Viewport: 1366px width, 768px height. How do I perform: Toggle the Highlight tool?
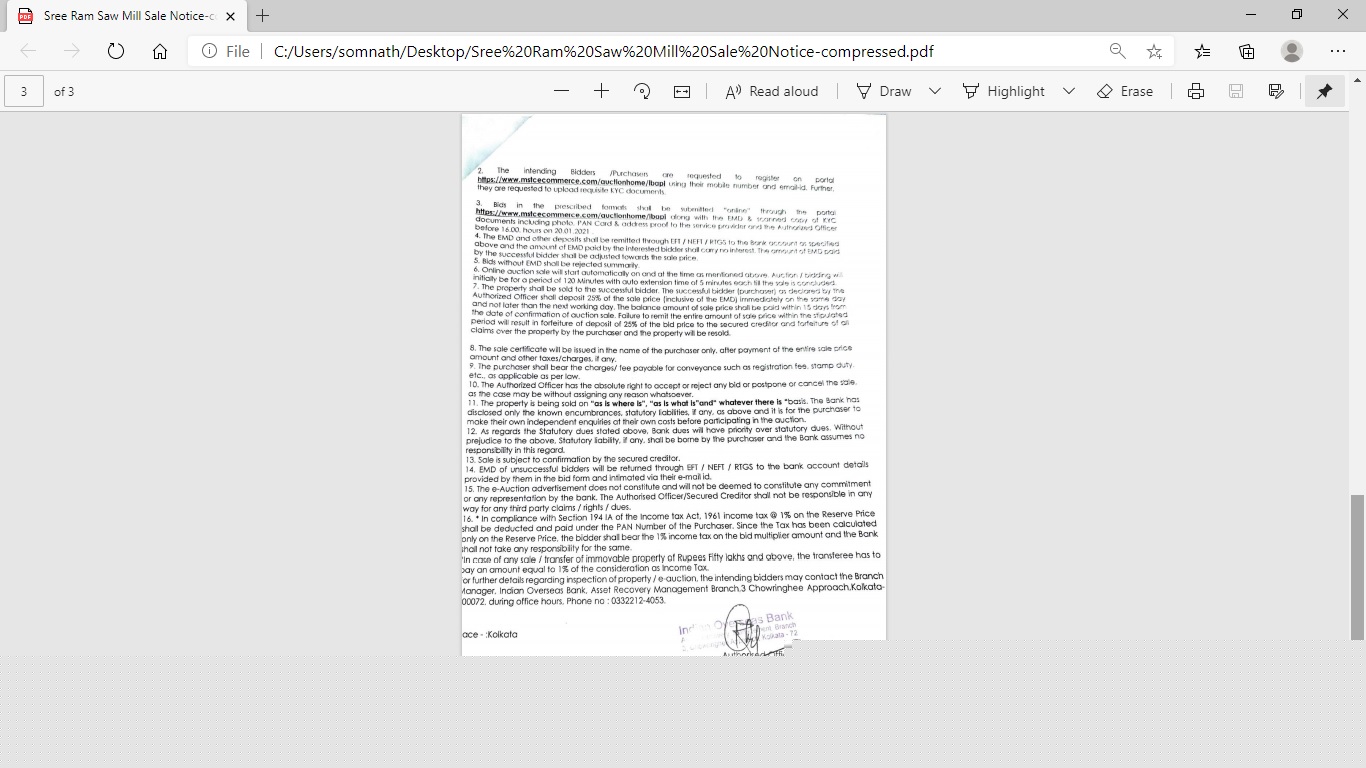pos(1002,91)
